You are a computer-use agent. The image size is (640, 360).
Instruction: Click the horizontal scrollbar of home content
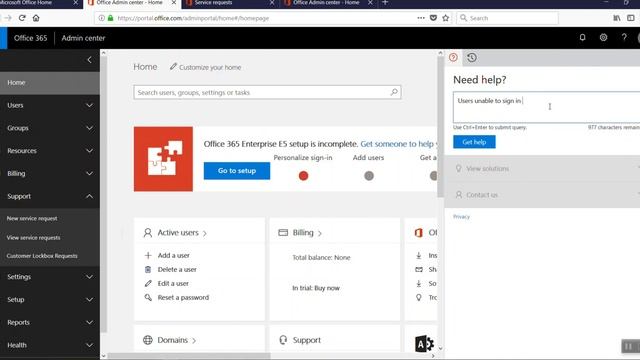189,356
